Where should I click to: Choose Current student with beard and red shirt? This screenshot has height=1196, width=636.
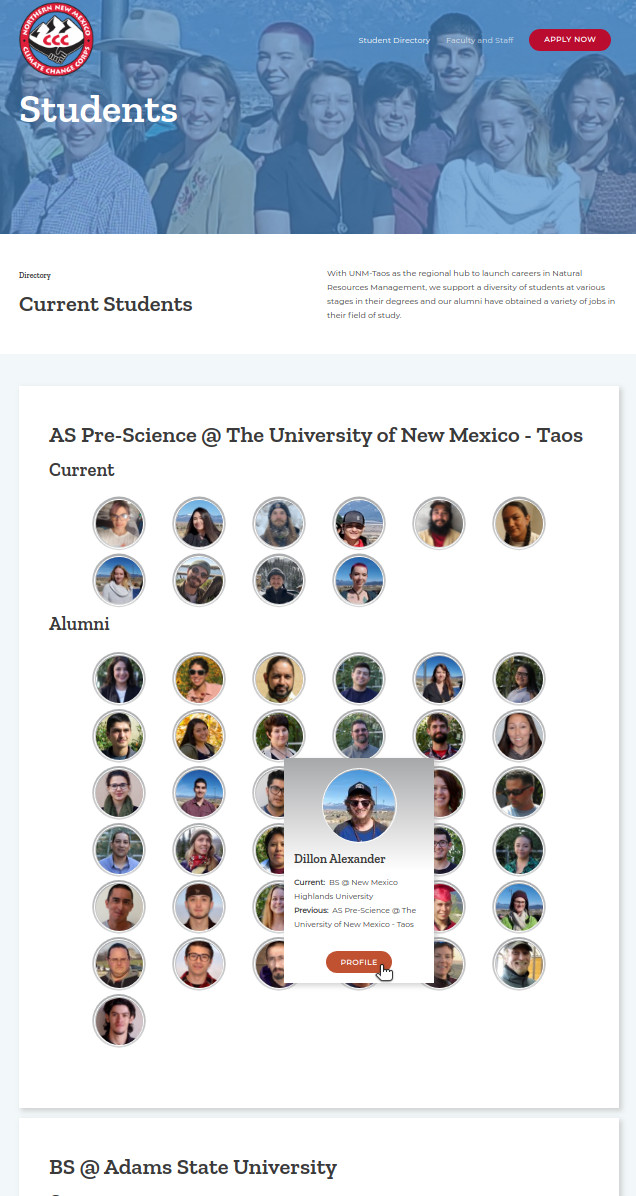[439, 523]
